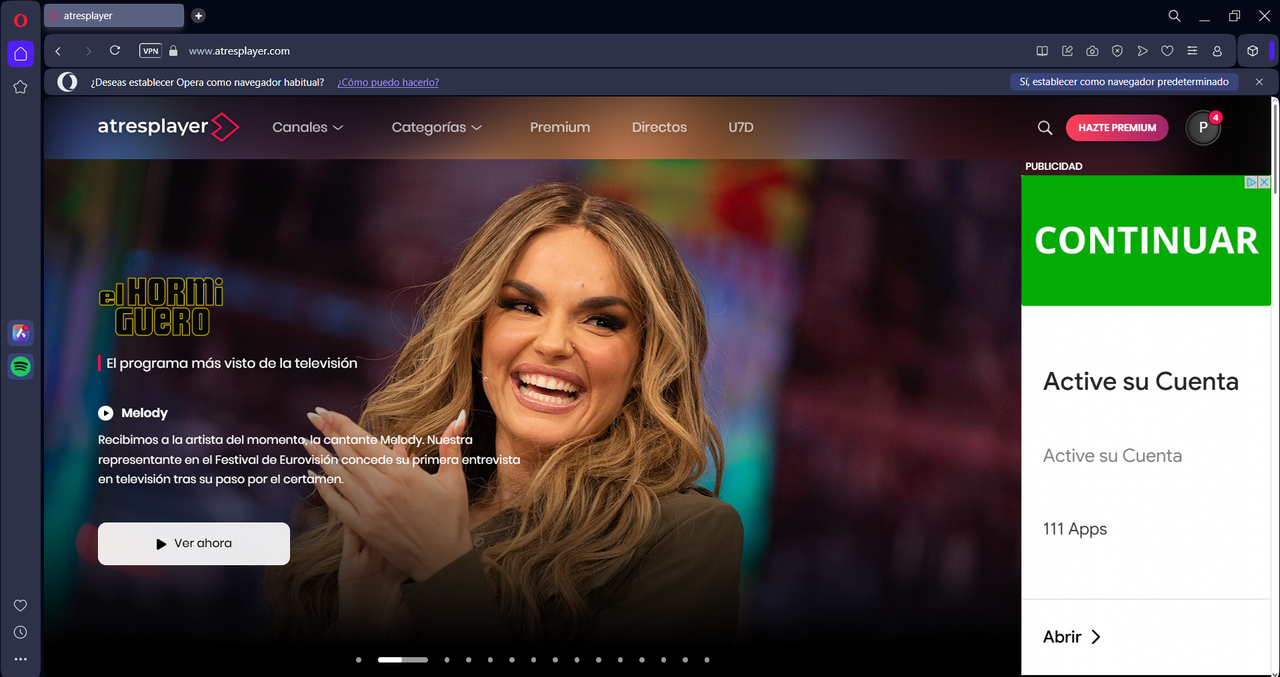
Task: Open the bookmarks star in sidebar
Action: 20,87
